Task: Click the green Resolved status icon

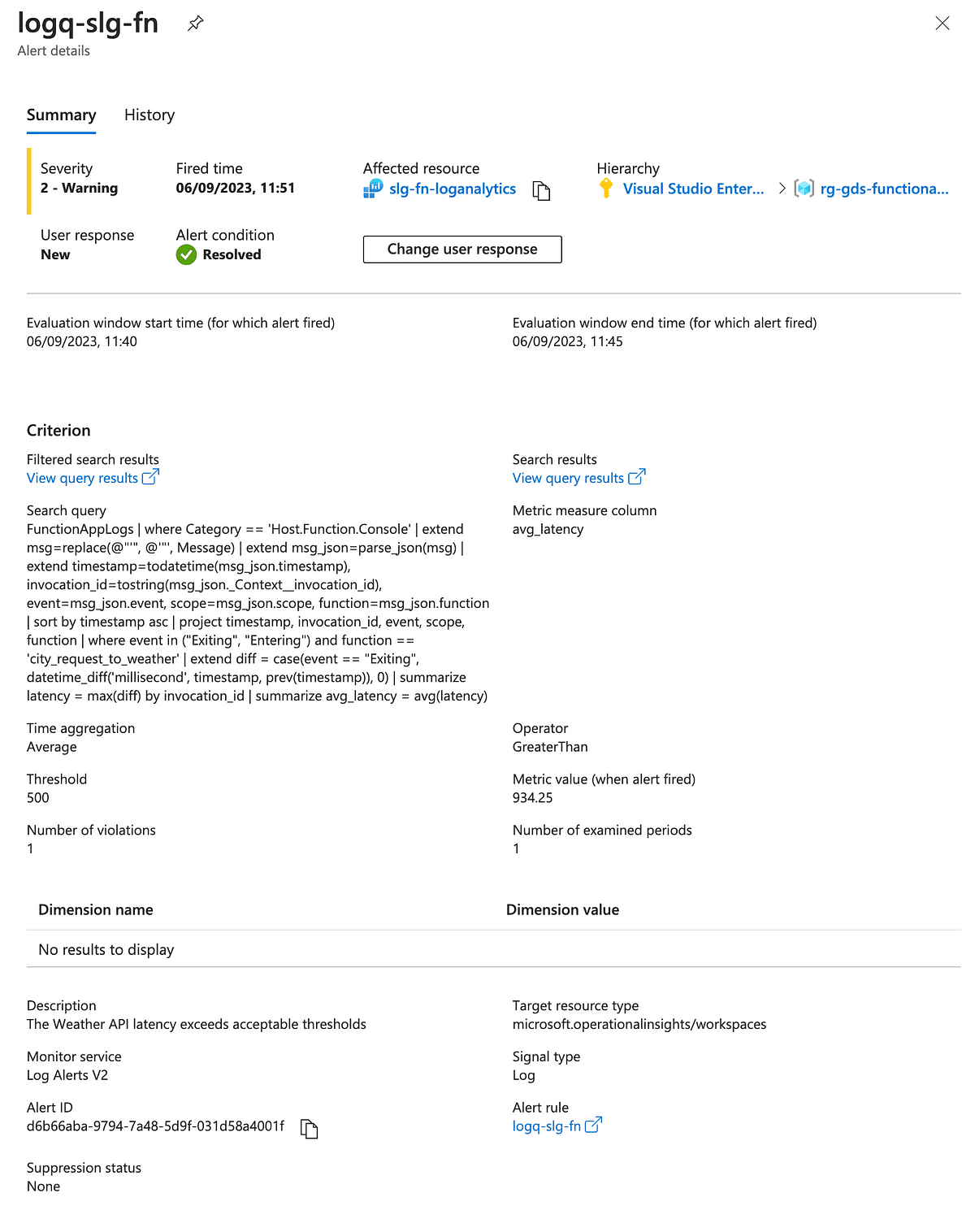Action: click(187, 255)
